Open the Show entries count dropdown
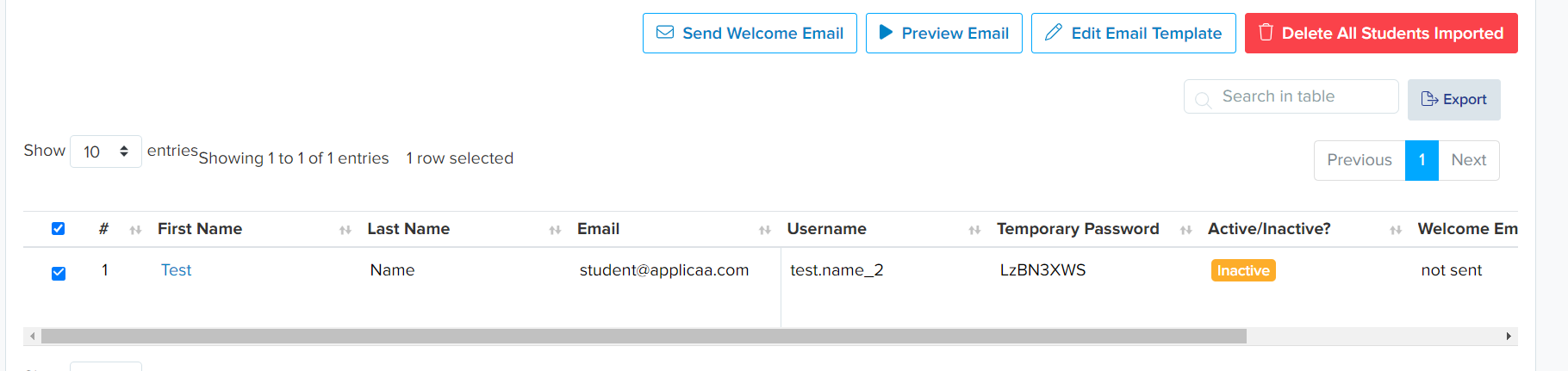This screenshot has height=371, width=1568. pyautogui.click(x=105, y=151)
